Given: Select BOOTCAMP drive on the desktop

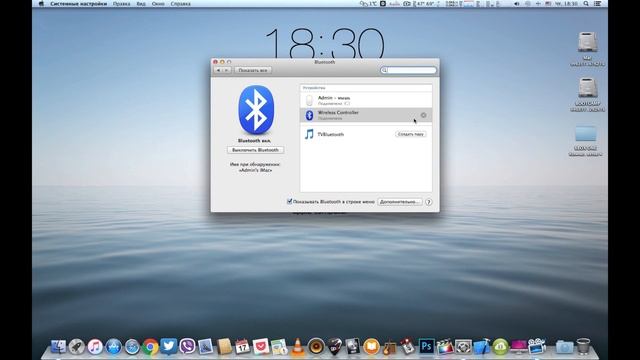Looking at the screenshot, I should pyautogui.click(x=587, y=94).
